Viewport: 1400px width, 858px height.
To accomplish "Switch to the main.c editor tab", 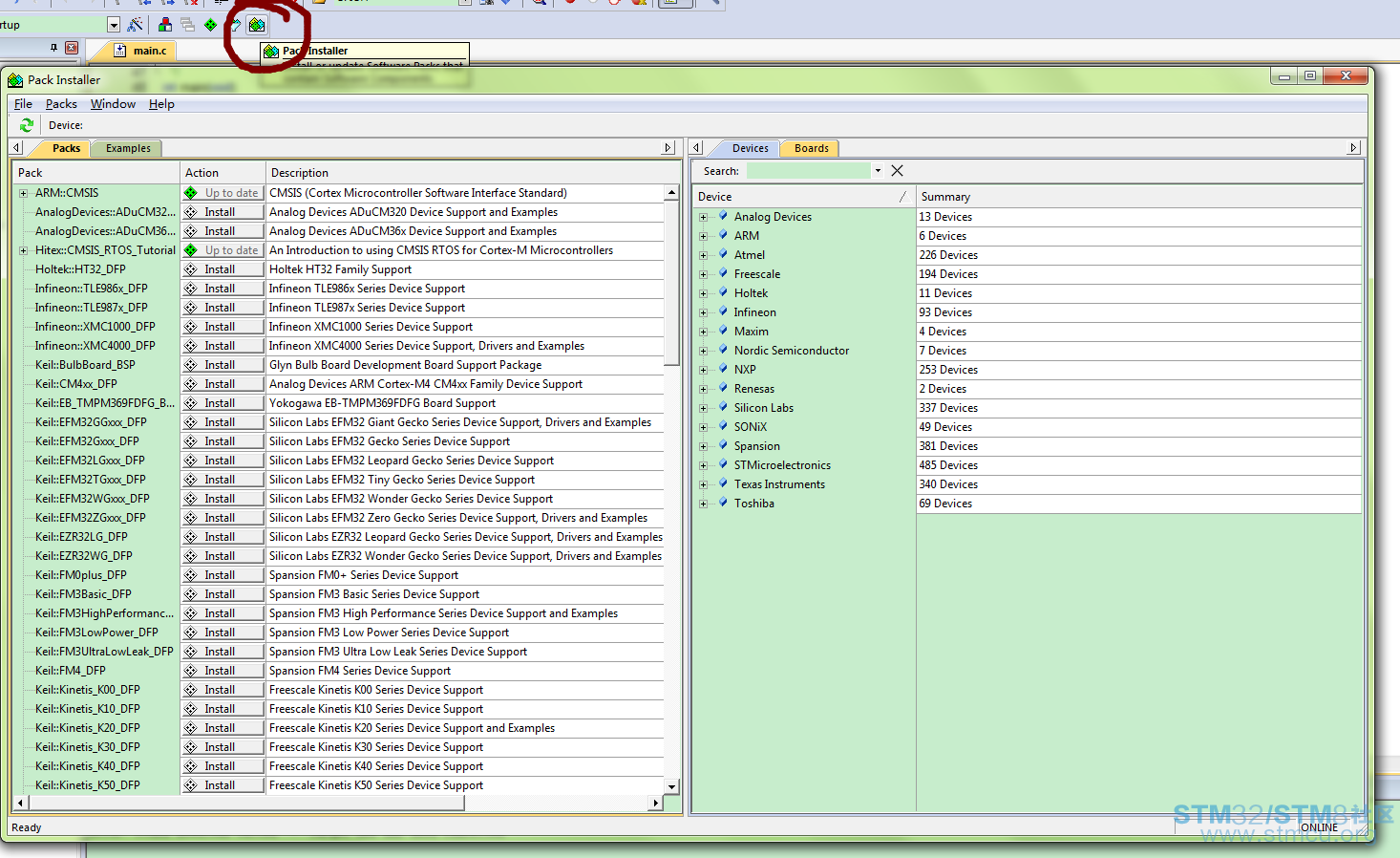I will pos(141,51).
